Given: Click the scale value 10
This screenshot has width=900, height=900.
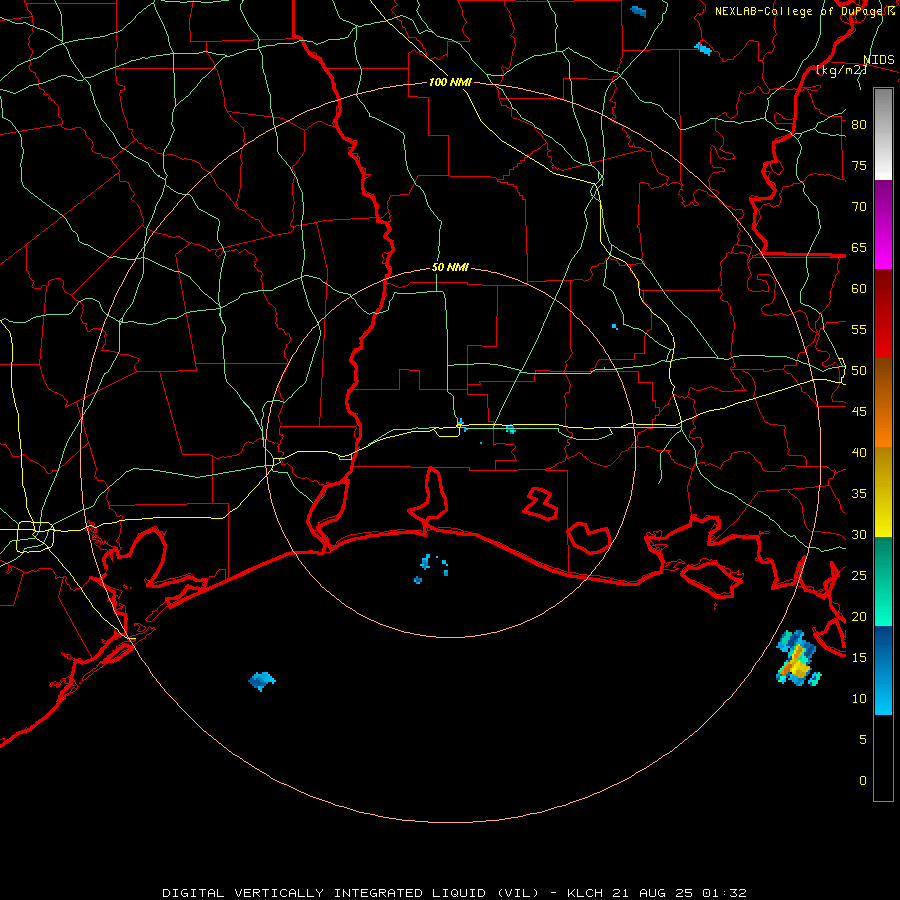Looking at the screenshot, I should [x=859, y=699].
